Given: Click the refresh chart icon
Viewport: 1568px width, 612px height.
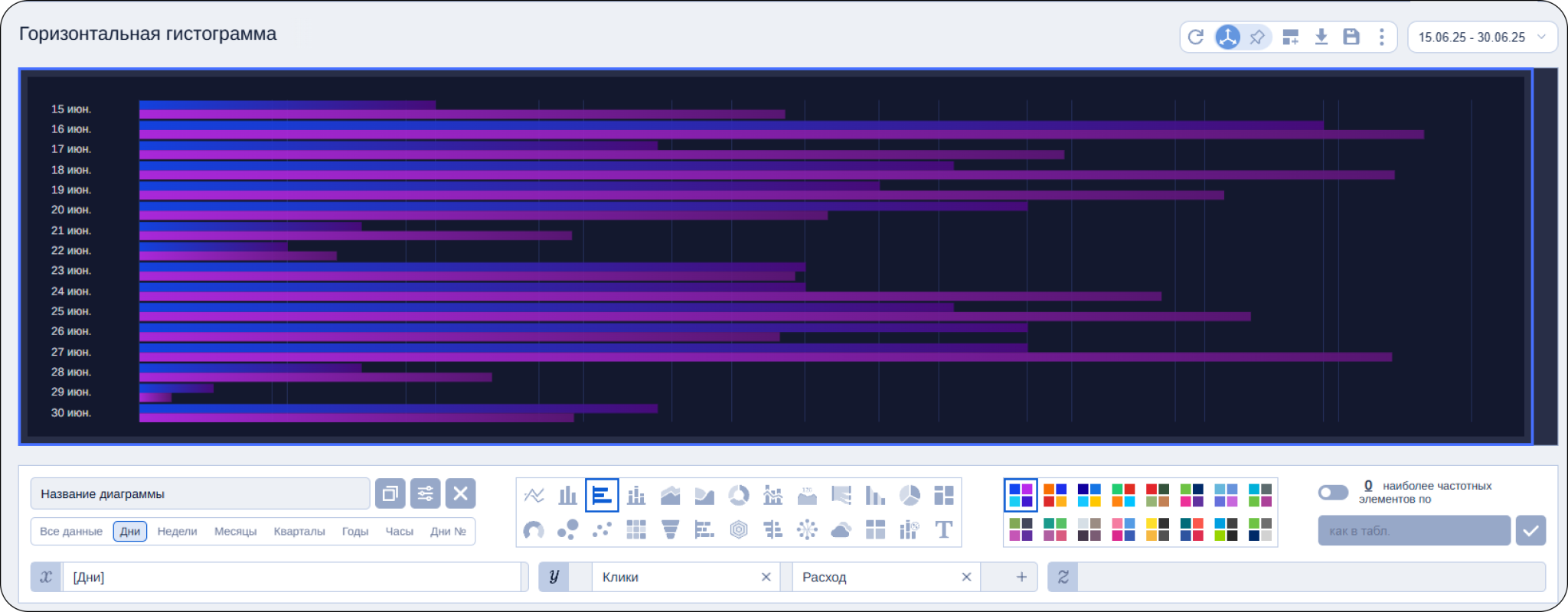Looking at the screenshot, I should coord(1196,37).
